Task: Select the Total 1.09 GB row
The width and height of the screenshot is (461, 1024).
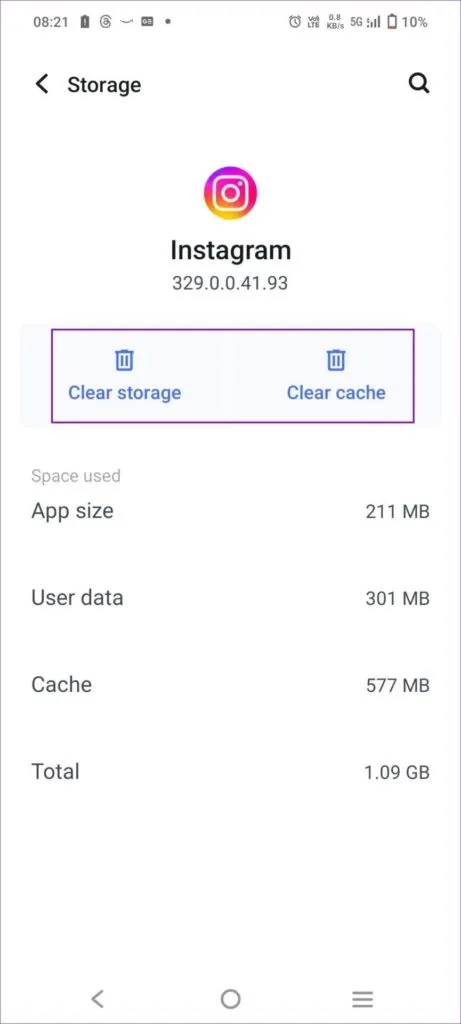Action: (x=230, y=771)
